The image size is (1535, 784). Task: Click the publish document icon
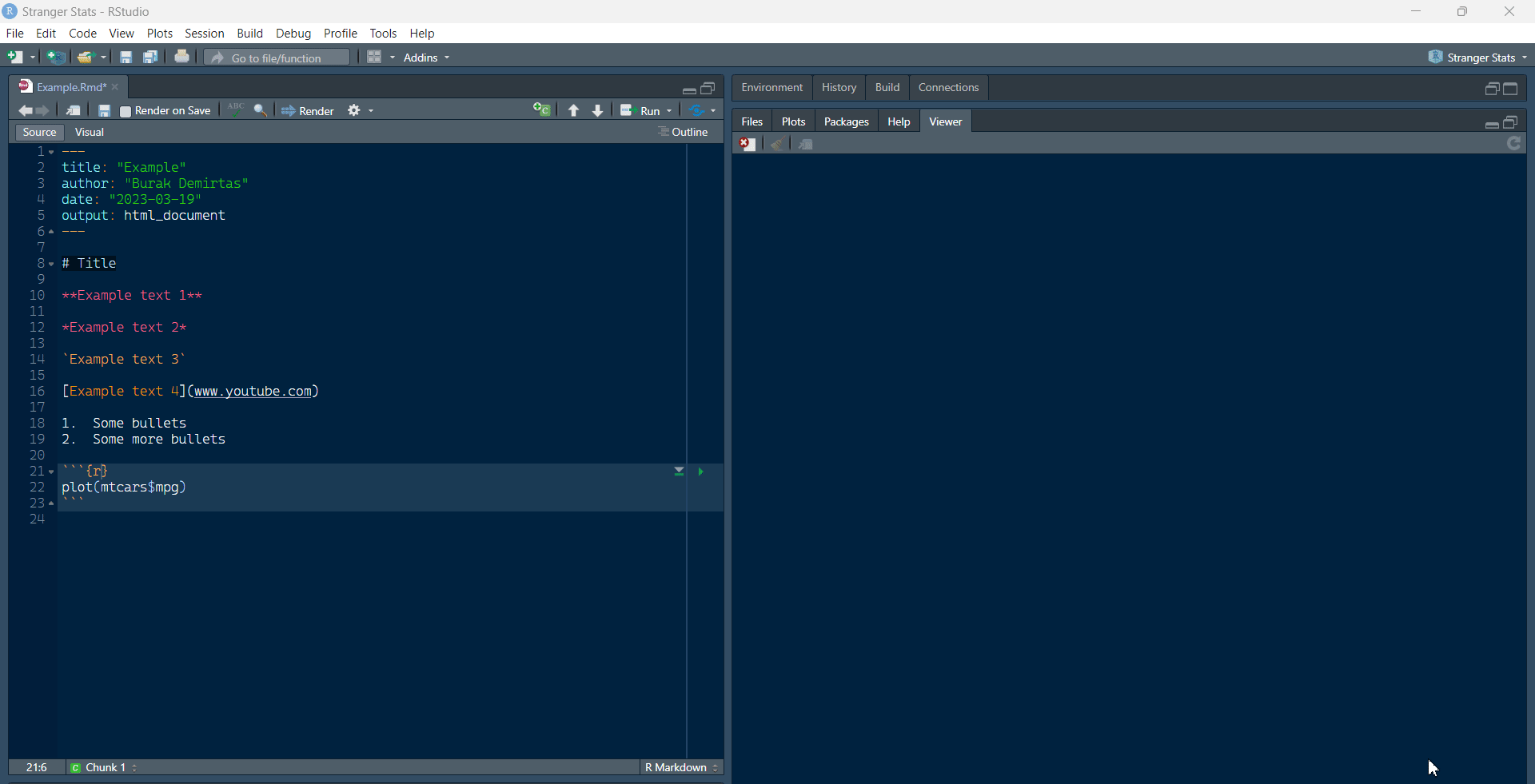click(x=697, y=111)
